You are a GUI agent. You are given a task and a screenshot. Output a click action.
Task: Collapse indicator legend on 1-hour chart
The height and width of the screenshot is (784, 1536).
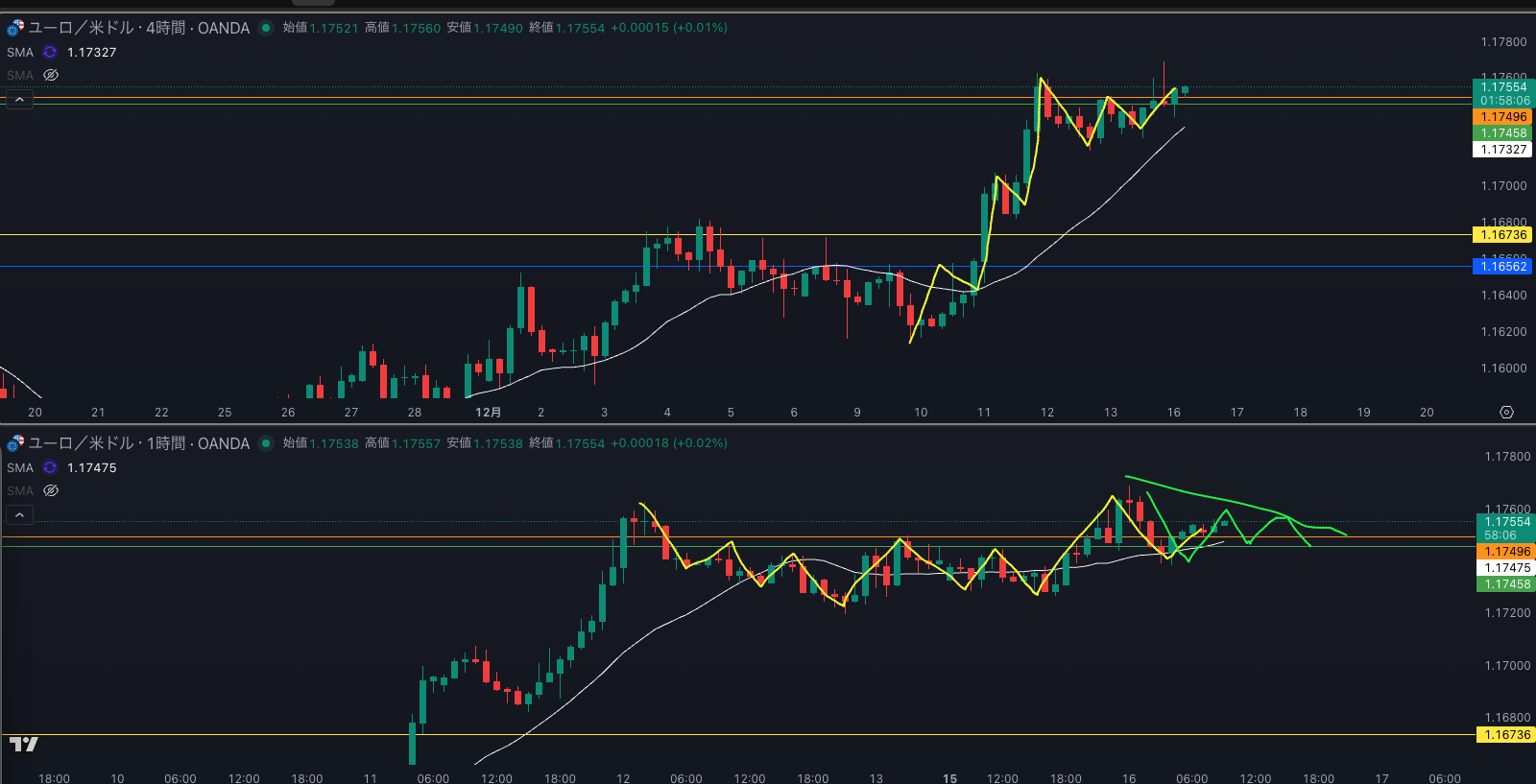click(19, 515)
